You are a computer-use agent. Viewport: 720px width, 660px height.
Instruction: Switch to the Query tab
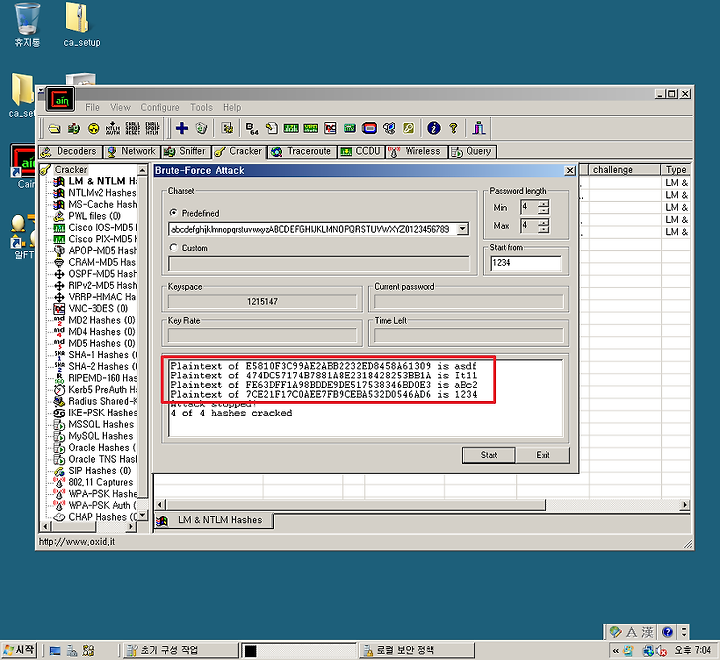point(472,151)
